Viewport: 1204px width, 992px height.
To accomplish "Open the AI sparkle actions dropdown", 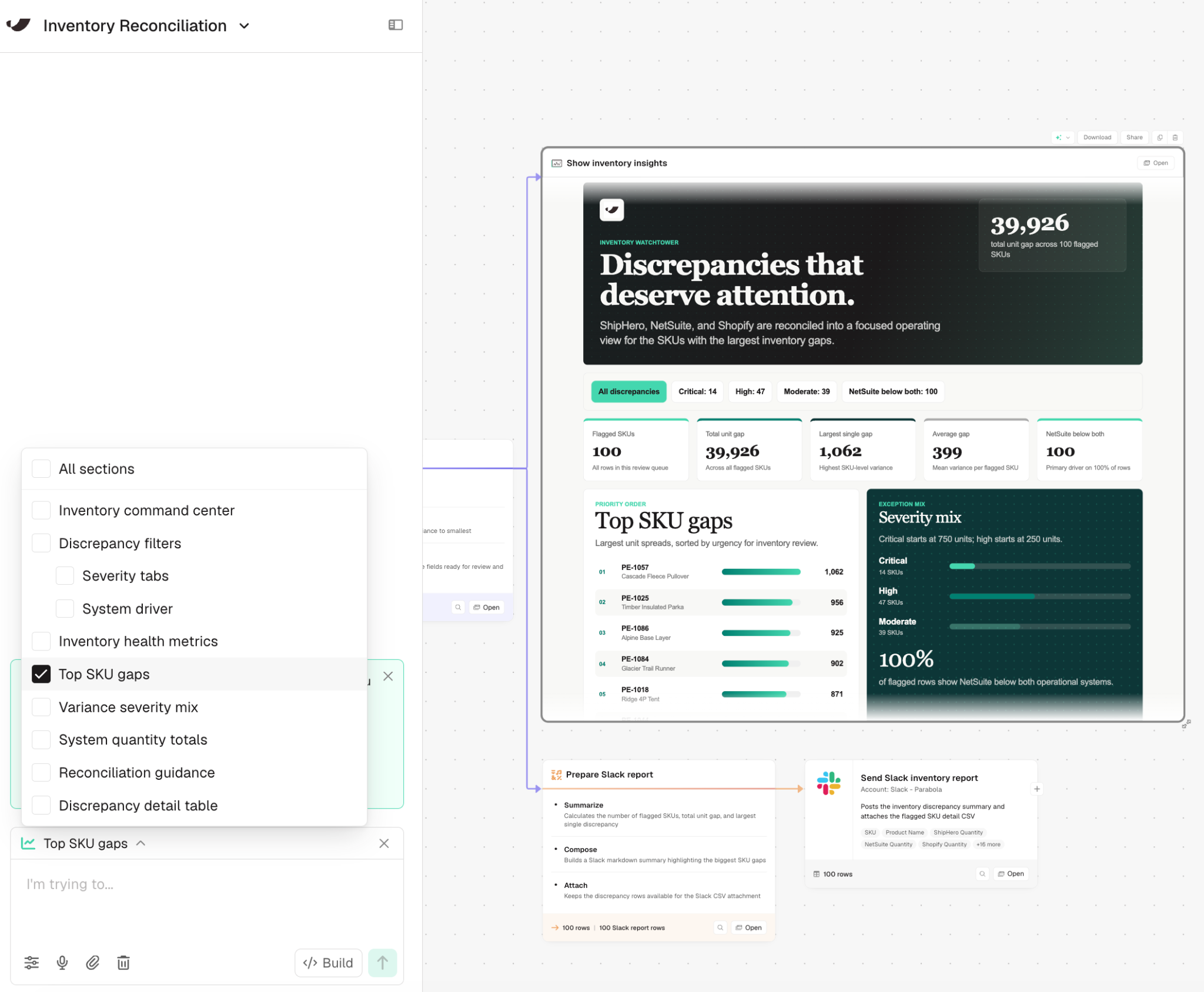I will (x=1063, y=138).
